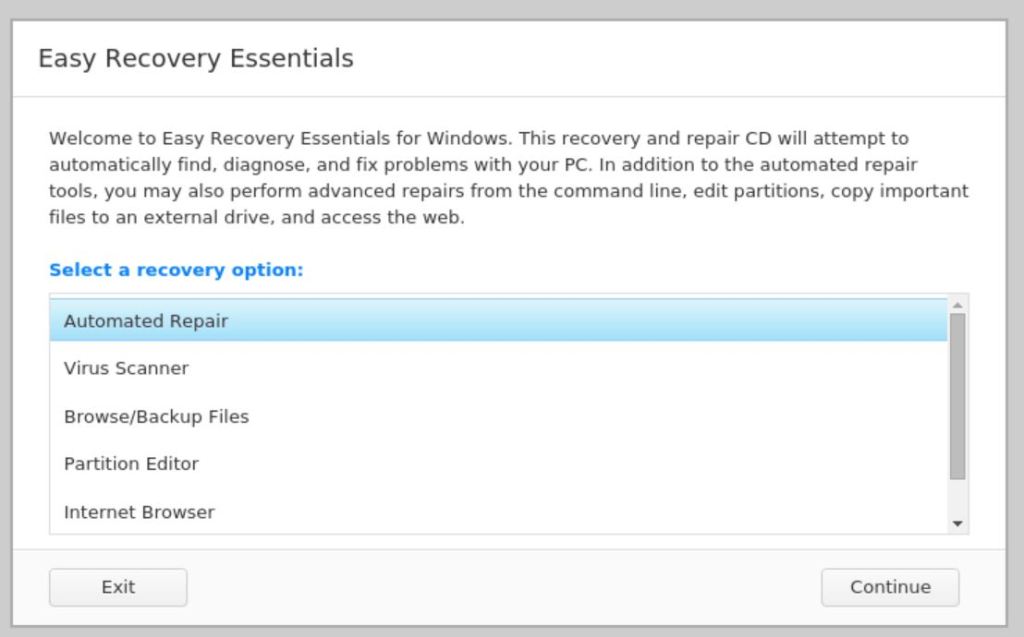Screen dimensions: 1024x637
Task: Choose Virus Scanner from the list
Action: click(x=126, y=368)
